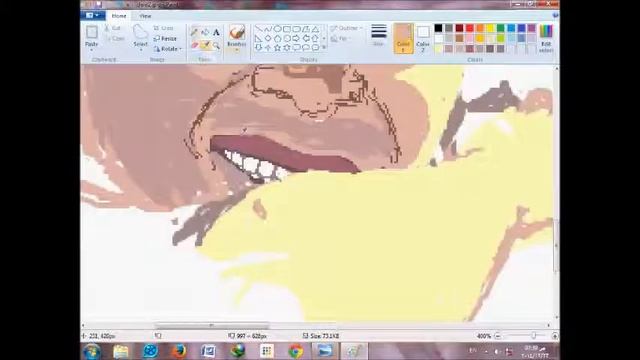Select the Pencil tool

click(195, 32)
